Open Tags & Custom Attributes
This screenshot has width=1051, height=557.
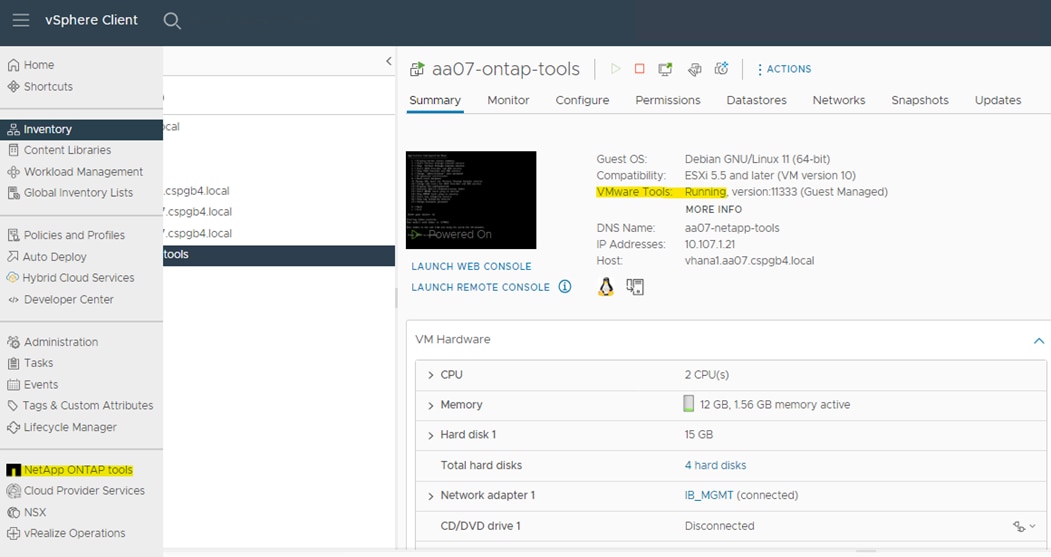click(x=88, y=406)
